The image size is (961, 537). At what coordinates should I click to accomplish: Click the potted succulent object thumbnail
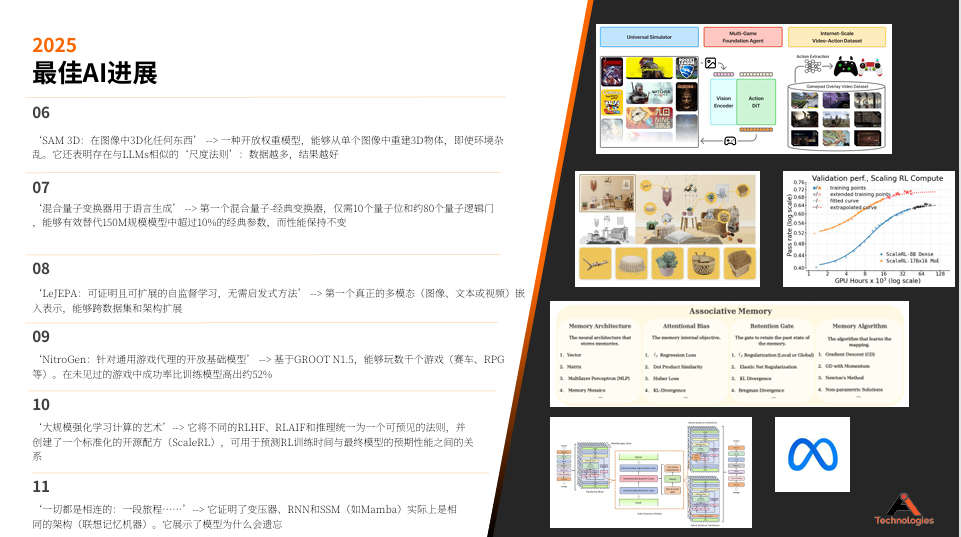tap(667, 263)
